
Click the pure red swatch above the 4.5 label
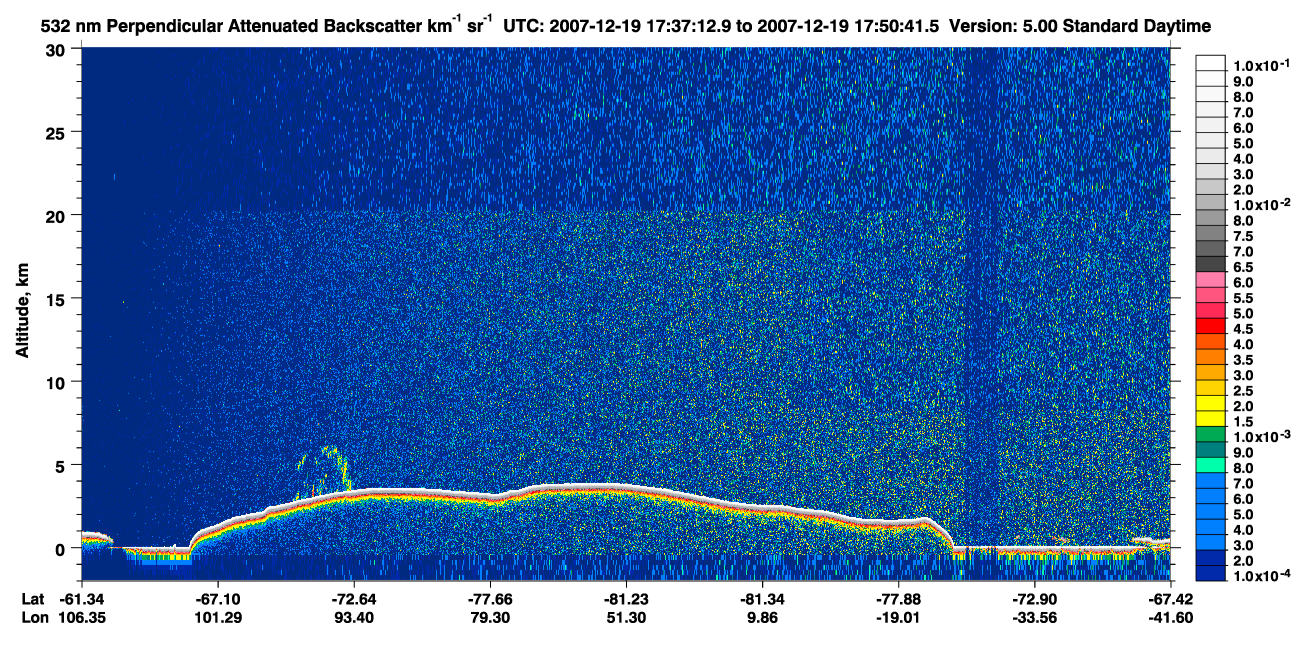tap(1210, 328)
